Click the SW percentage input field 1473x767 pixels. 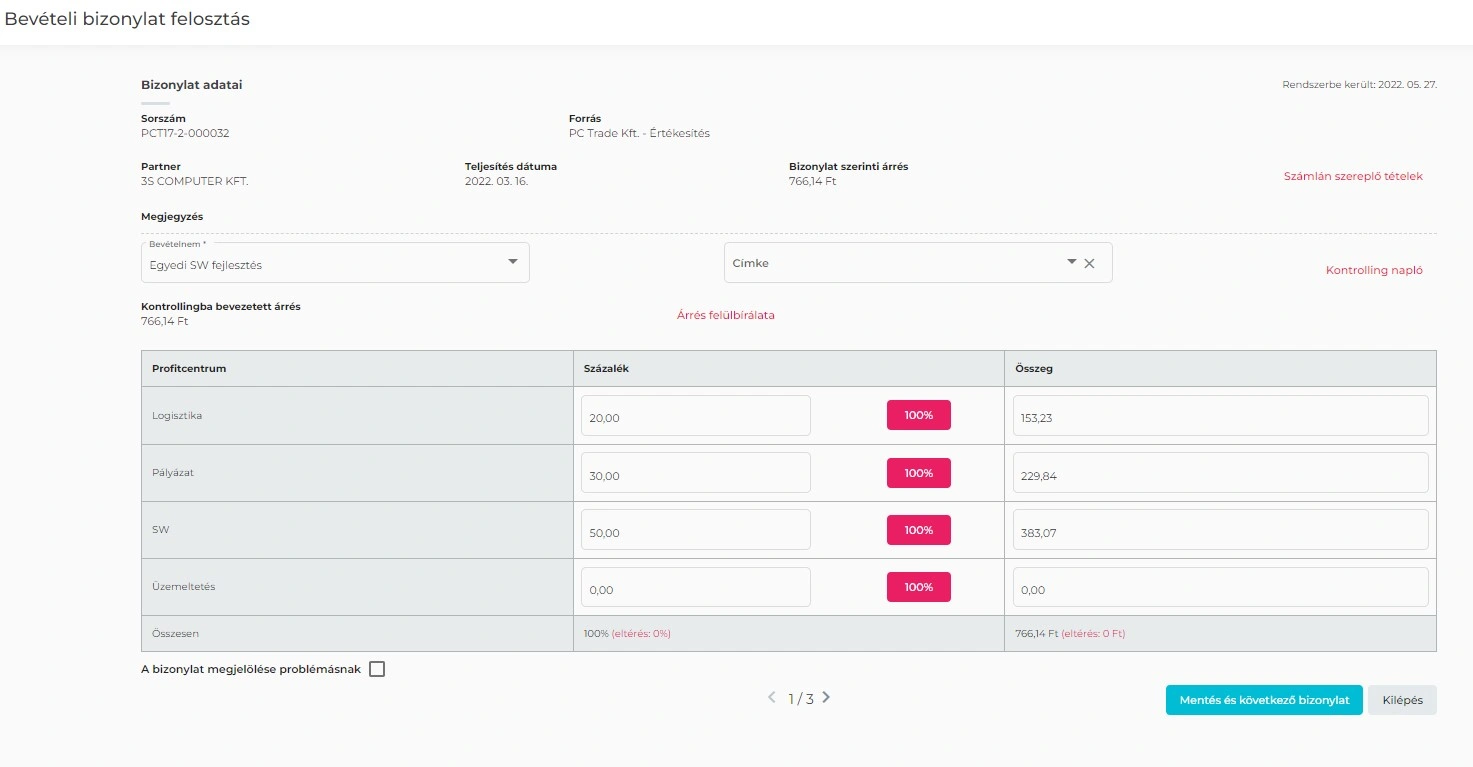695,531
